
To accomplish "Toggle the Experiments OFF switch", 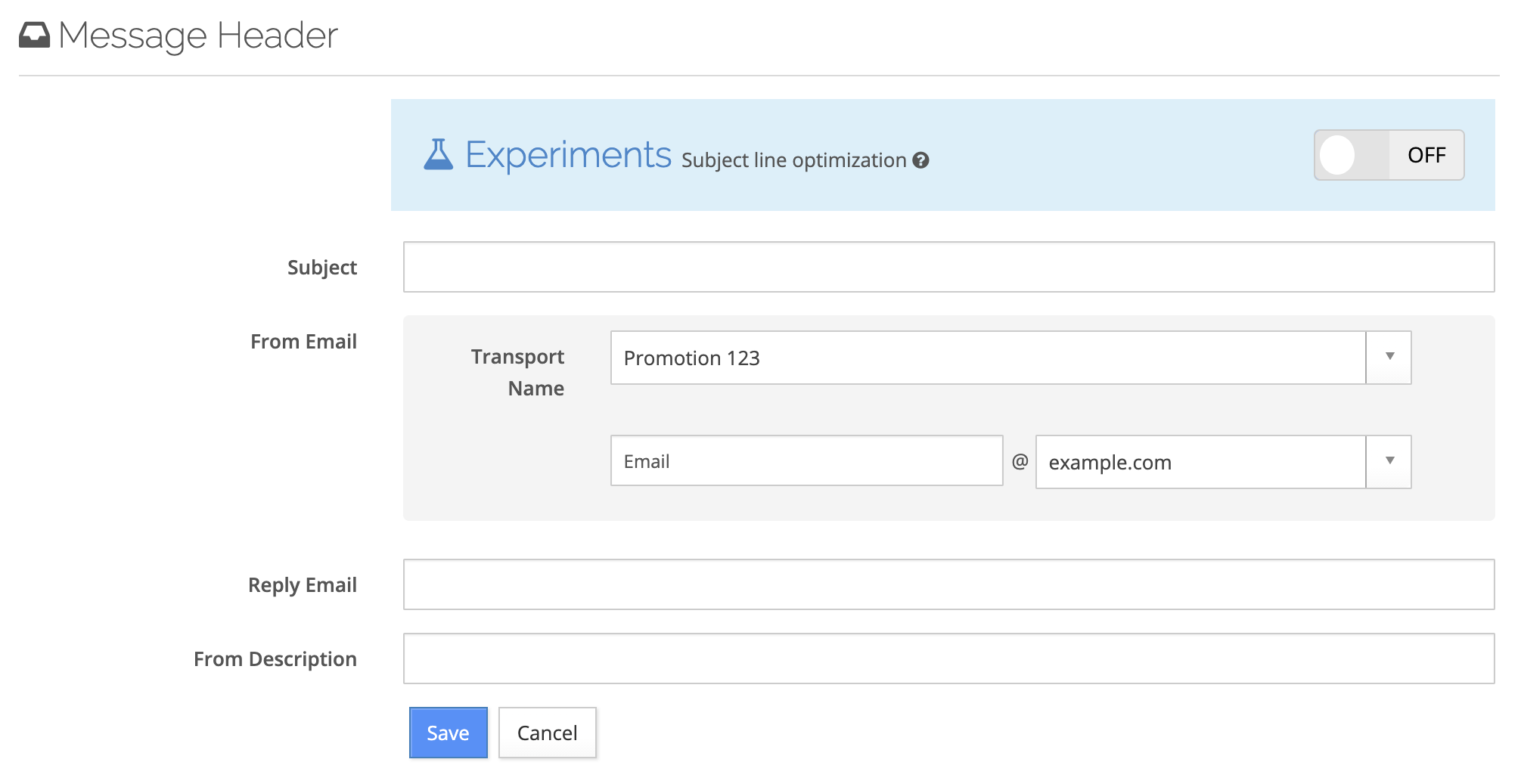I will pos(1389,155).
